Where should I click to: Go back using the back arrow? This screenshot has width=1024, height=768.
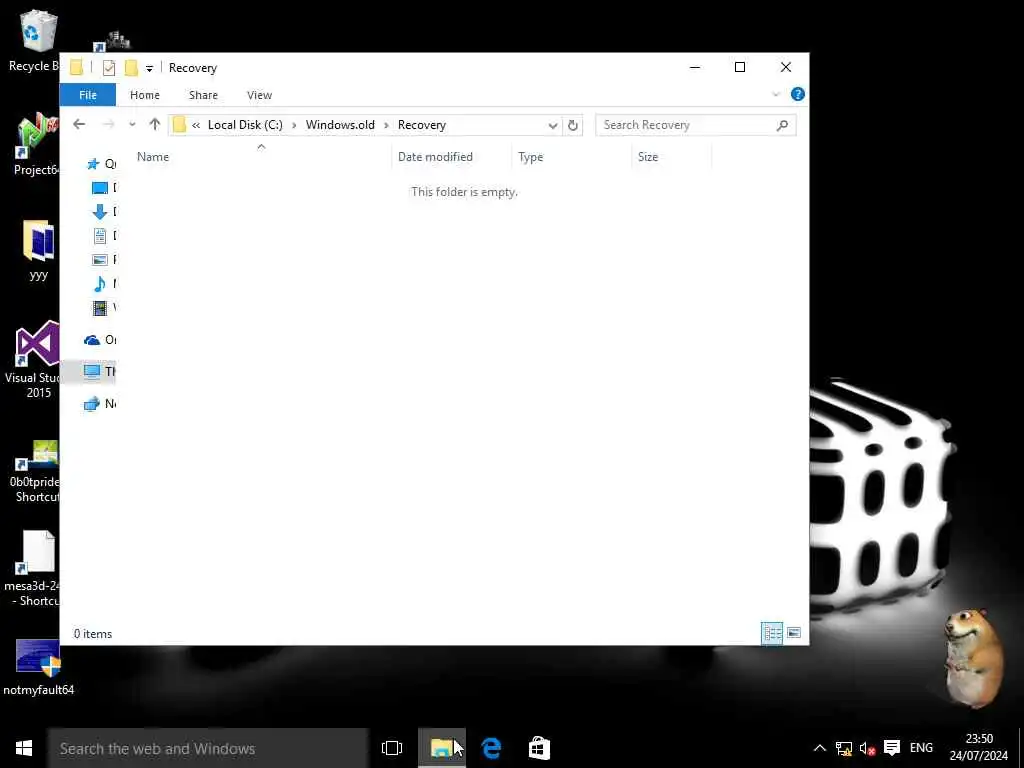click(79, 124)
